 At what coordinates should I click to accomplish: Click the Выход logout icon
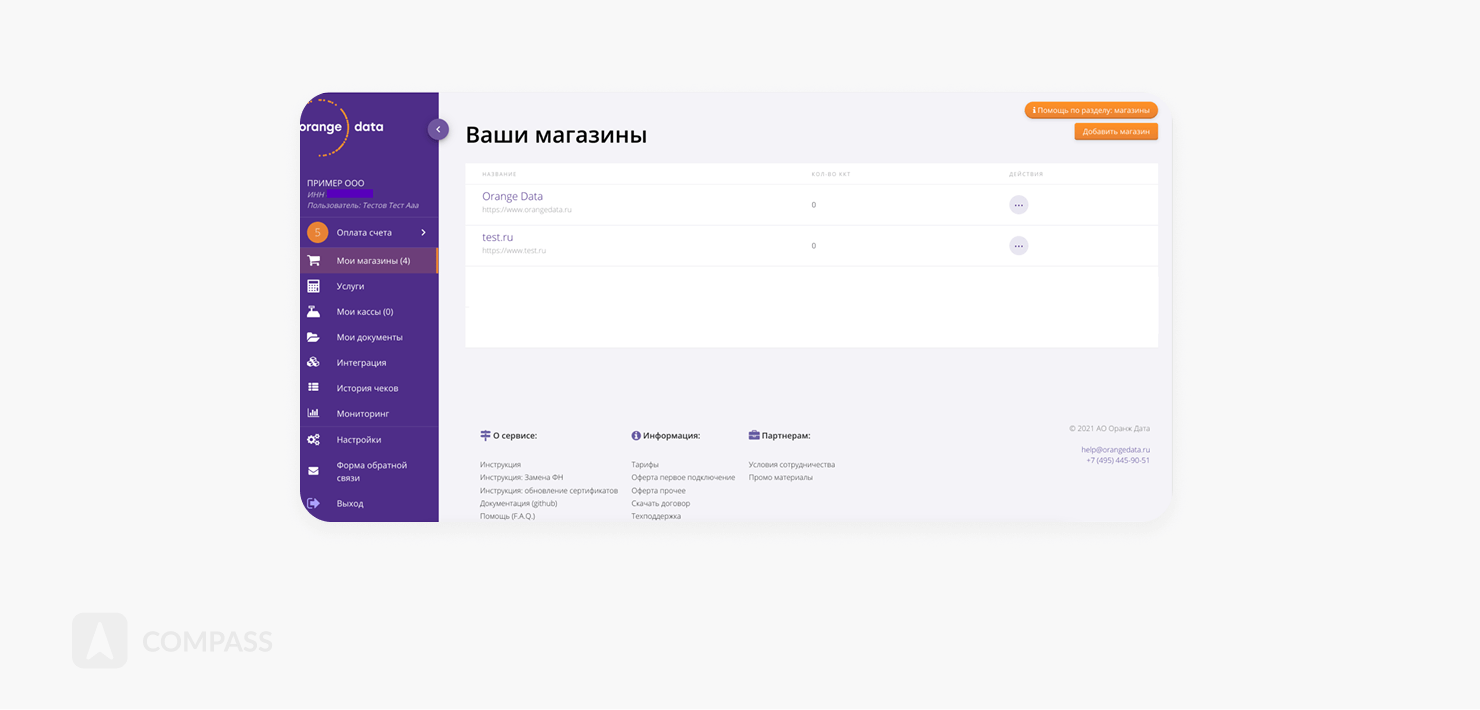(313, 503)
